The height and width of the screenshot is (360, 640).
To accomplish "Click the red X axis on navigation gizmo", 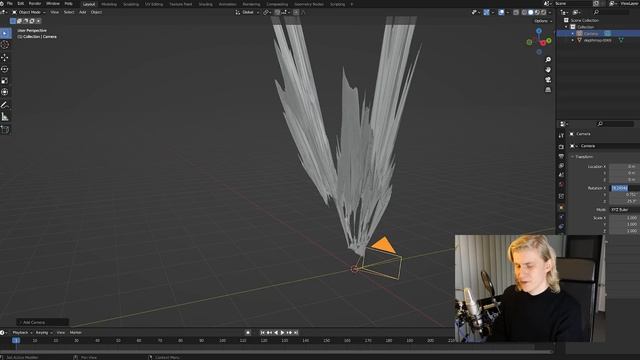I will 543,43.
